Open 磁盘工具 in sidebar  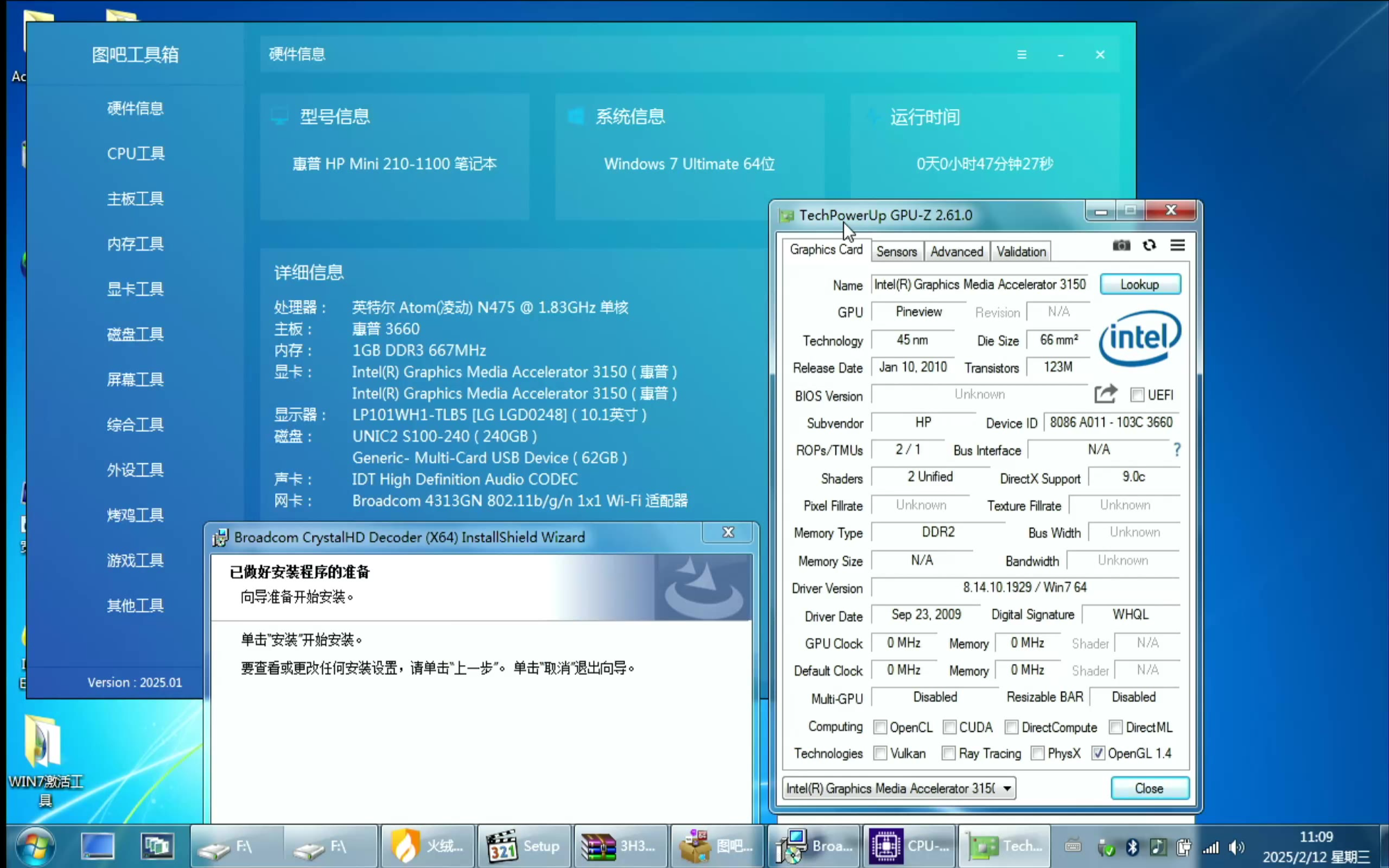pos(135,334)
